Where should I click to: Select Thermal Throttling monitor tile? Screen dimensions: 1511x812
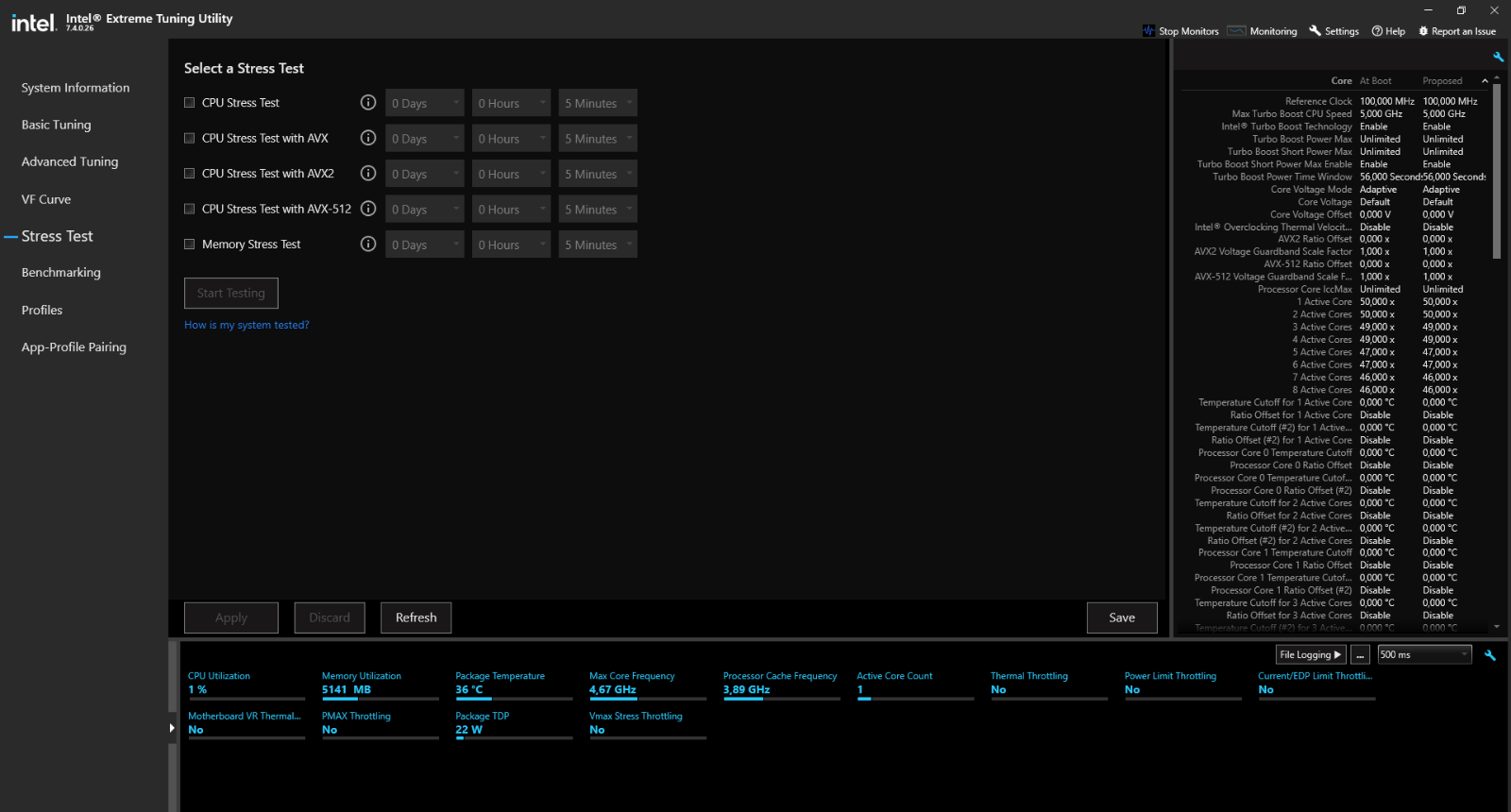[x=1049, y=685]
